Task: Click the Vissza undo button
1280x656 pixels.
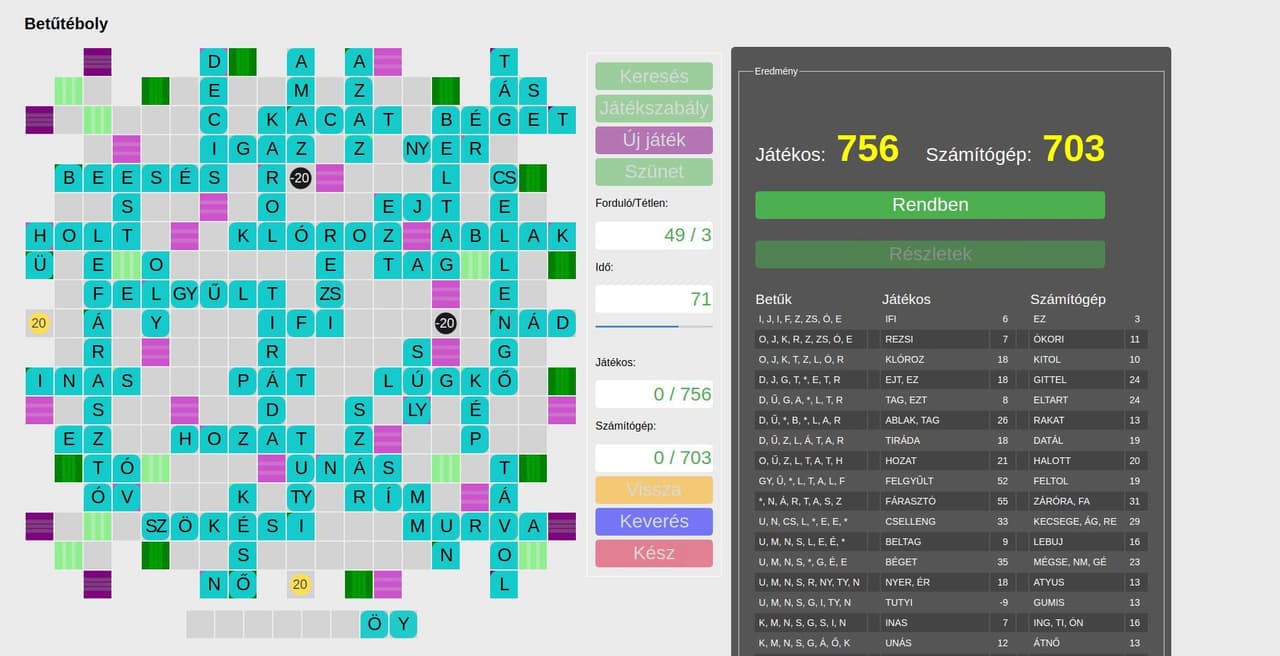Action: tap(654, 490)
